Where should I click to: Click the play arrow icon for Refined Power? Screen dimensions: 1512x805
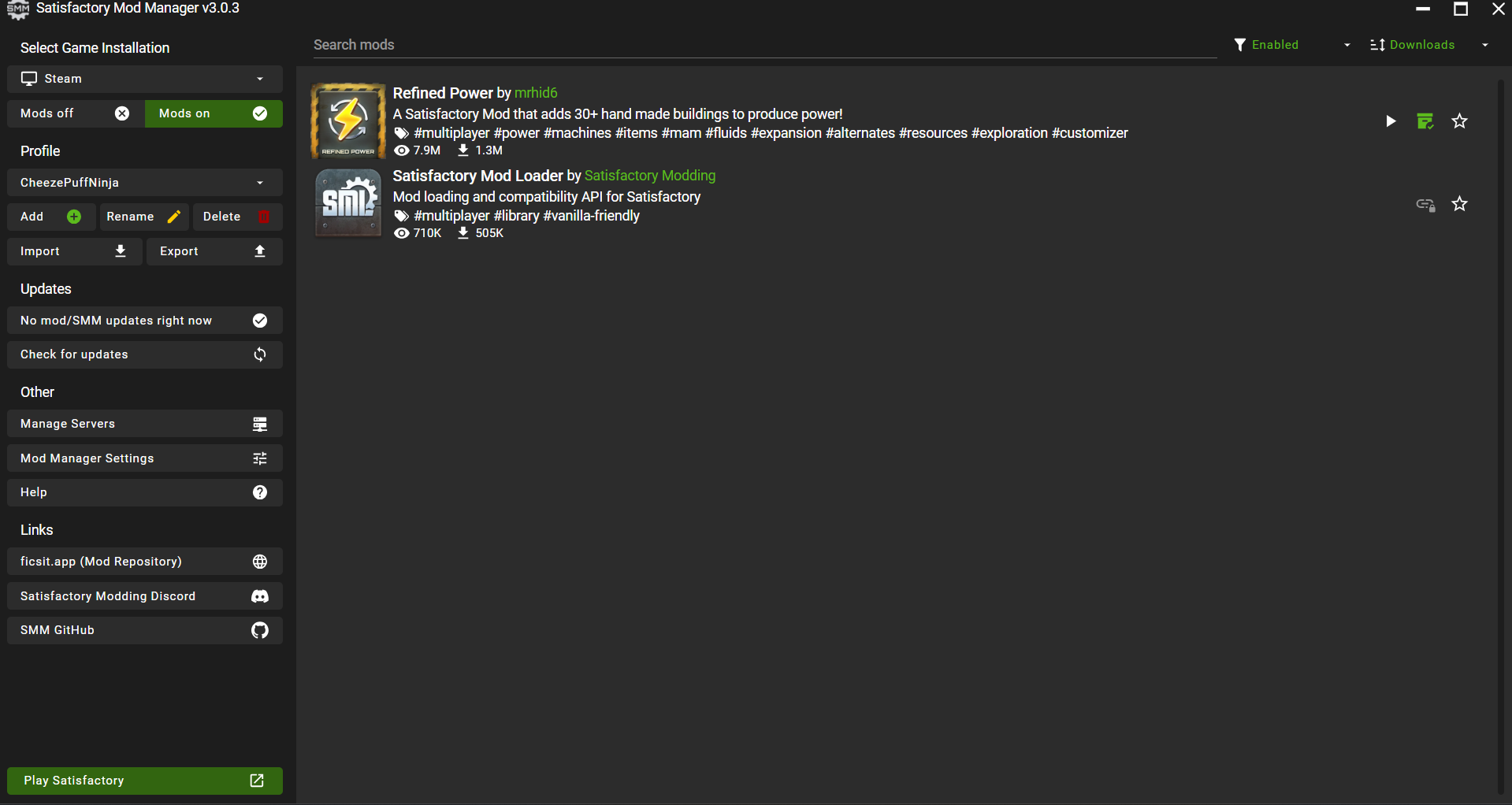coord(1391,121)
